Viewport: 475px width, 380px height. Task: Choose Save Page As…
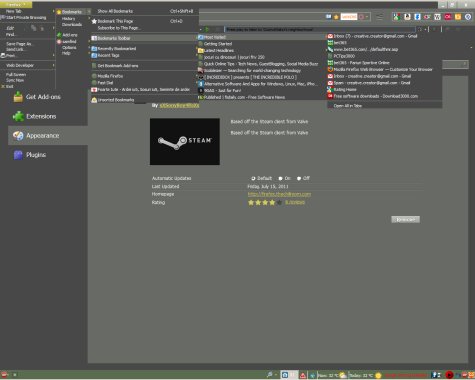tap(19, 44)
